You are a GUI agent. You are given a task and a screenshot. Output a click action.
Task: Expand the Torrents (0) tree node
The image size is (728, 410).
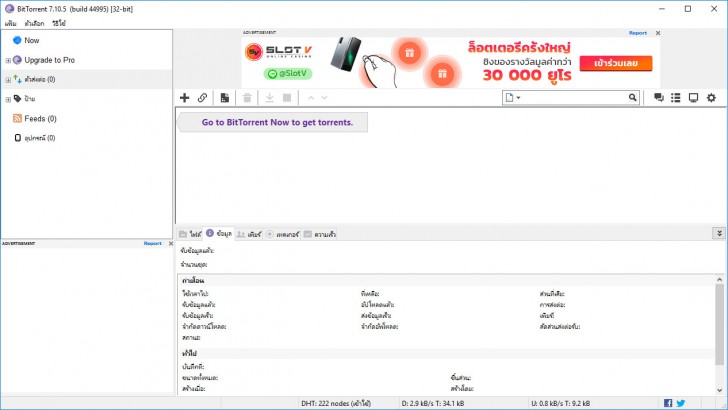pyautogui.click(x=8, y=80)
